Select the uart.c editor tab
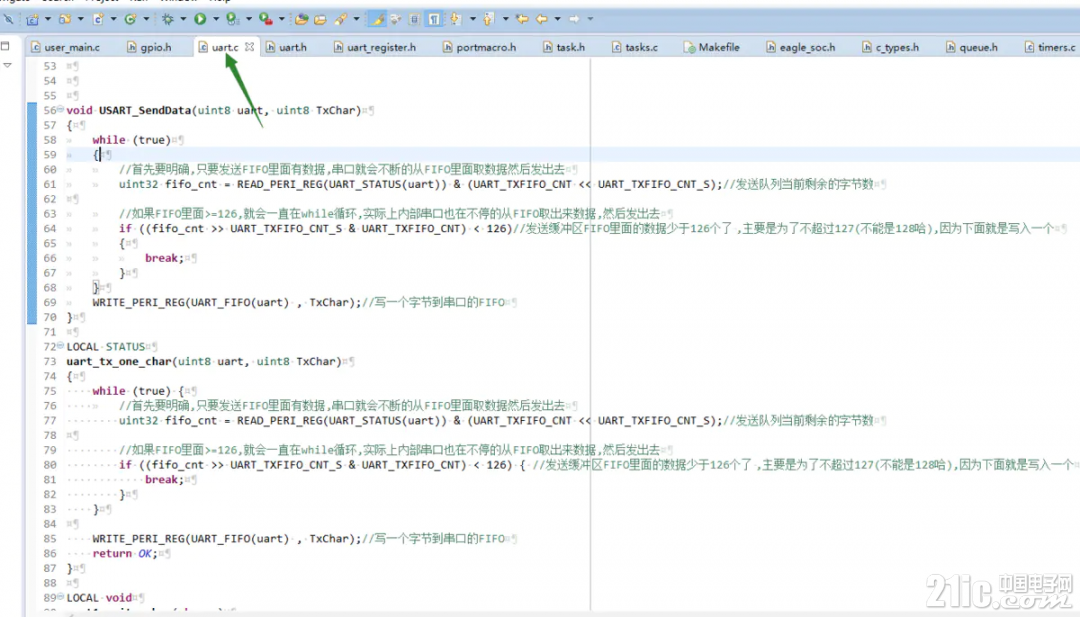This screenshot has height=617, width=1080. coord(225,48)
